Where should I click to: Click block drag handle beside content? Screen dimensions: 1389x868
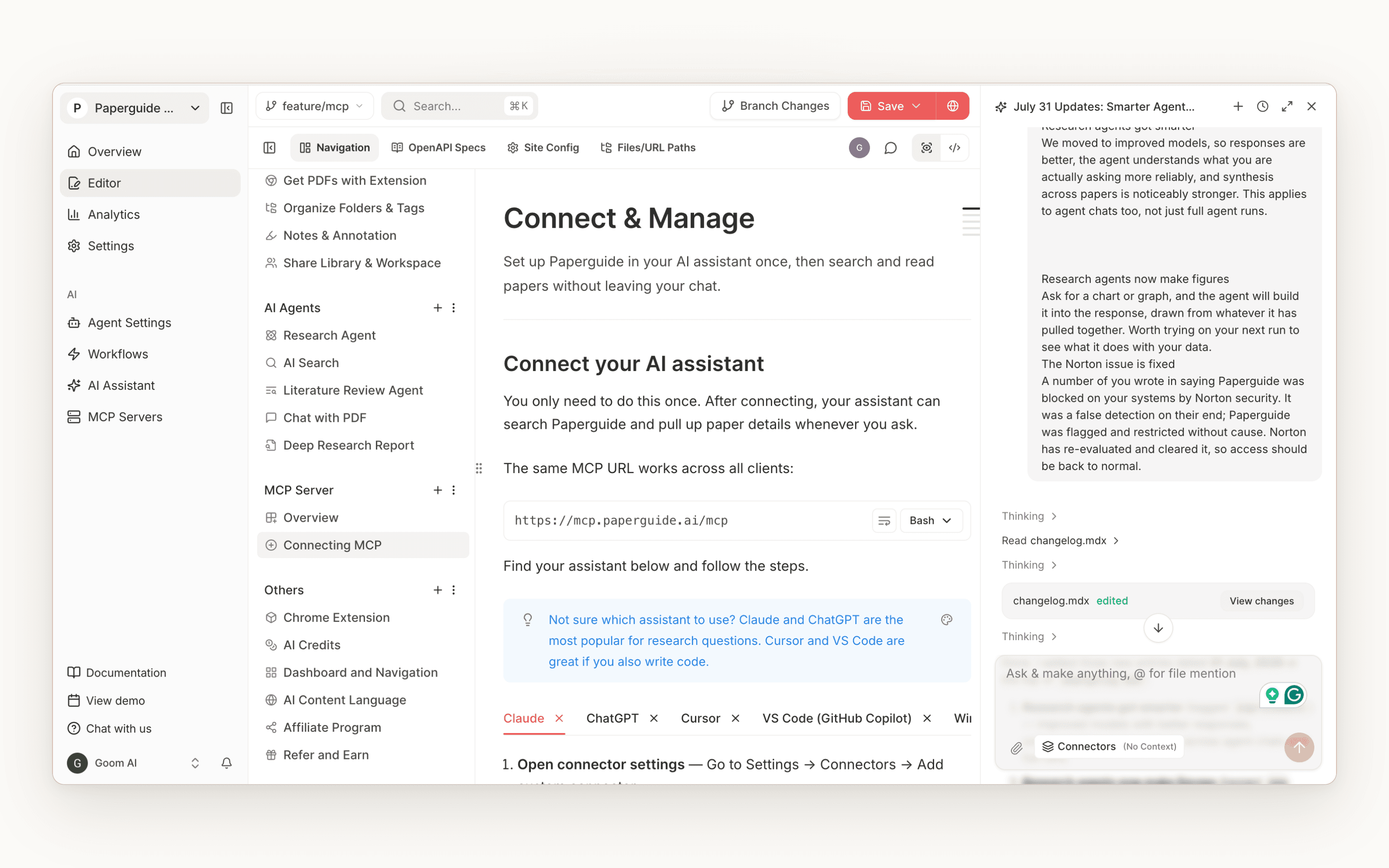point(479,468)
